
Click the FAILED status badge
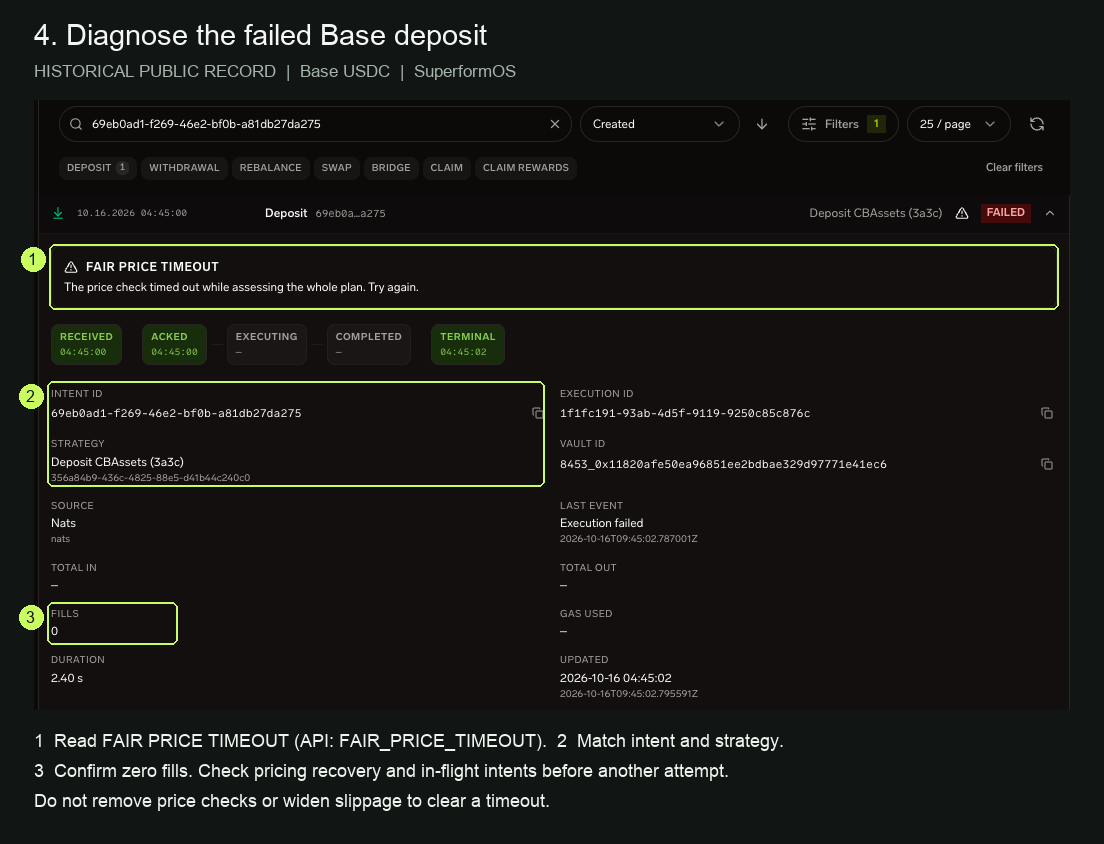pyautogui.click(x=1005, y=213)
